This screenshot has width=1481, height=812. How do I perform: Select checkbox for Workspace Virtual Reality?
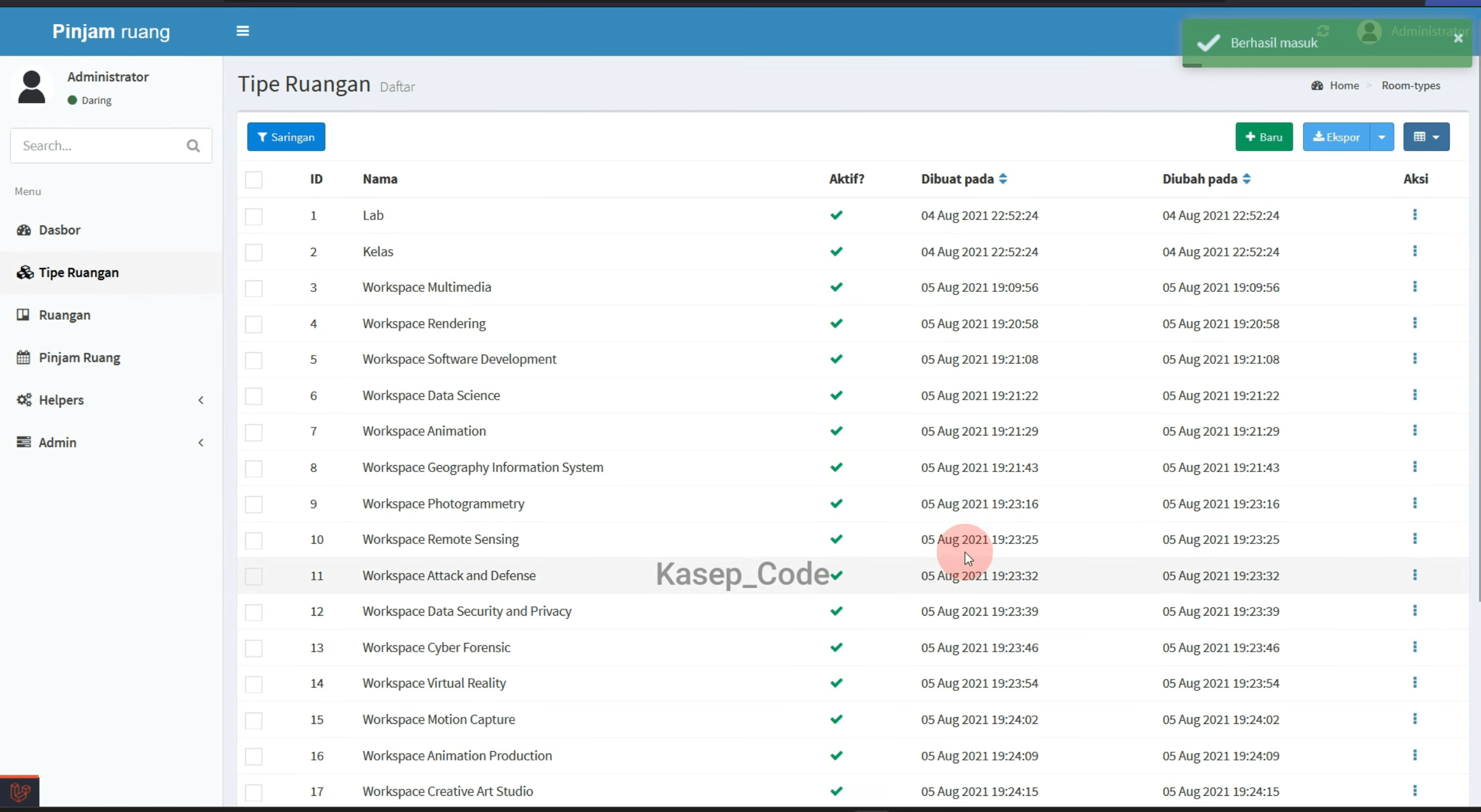(254, 684)
